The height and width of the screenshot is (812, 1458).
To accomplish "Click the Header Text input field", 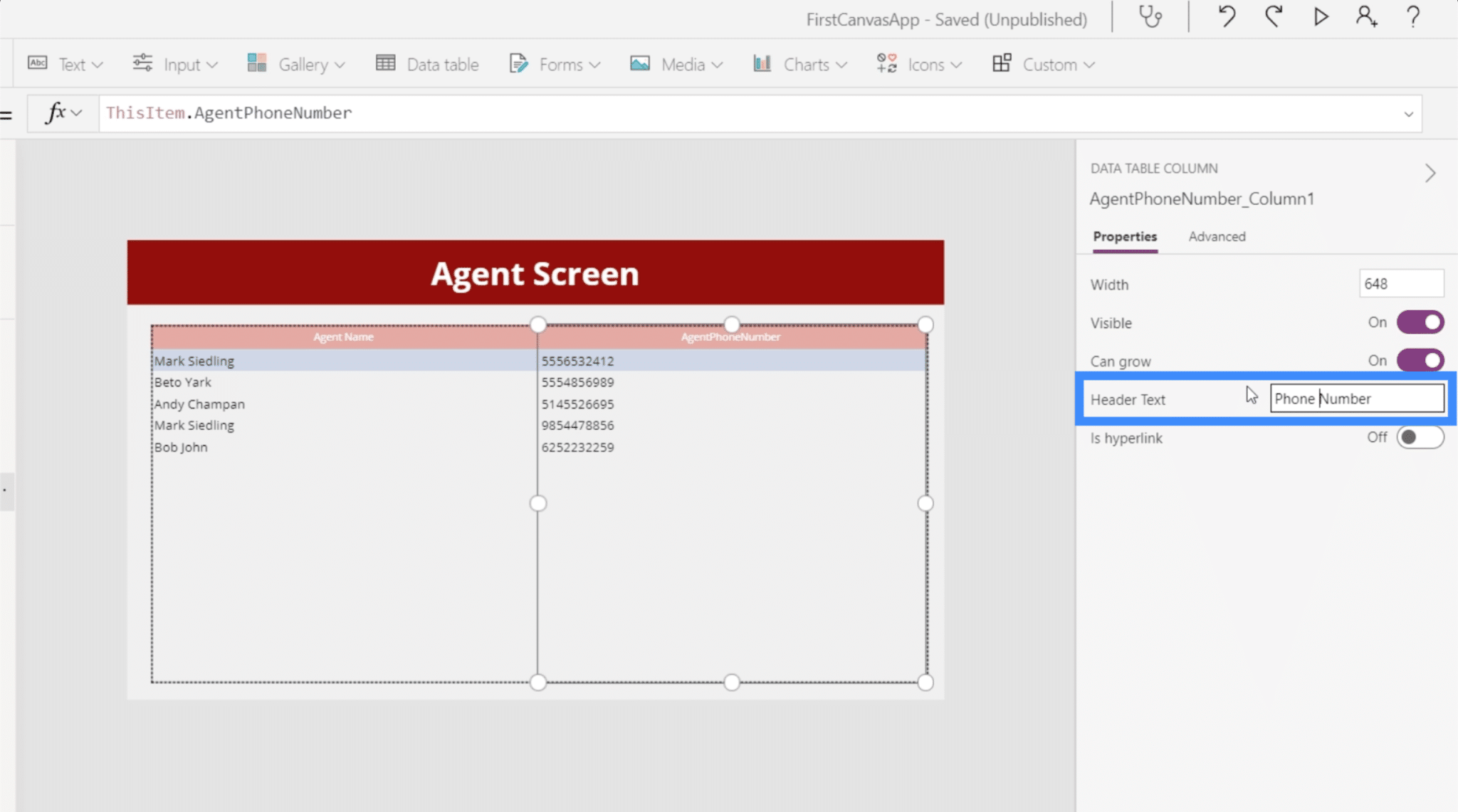I will [1357, 399].
